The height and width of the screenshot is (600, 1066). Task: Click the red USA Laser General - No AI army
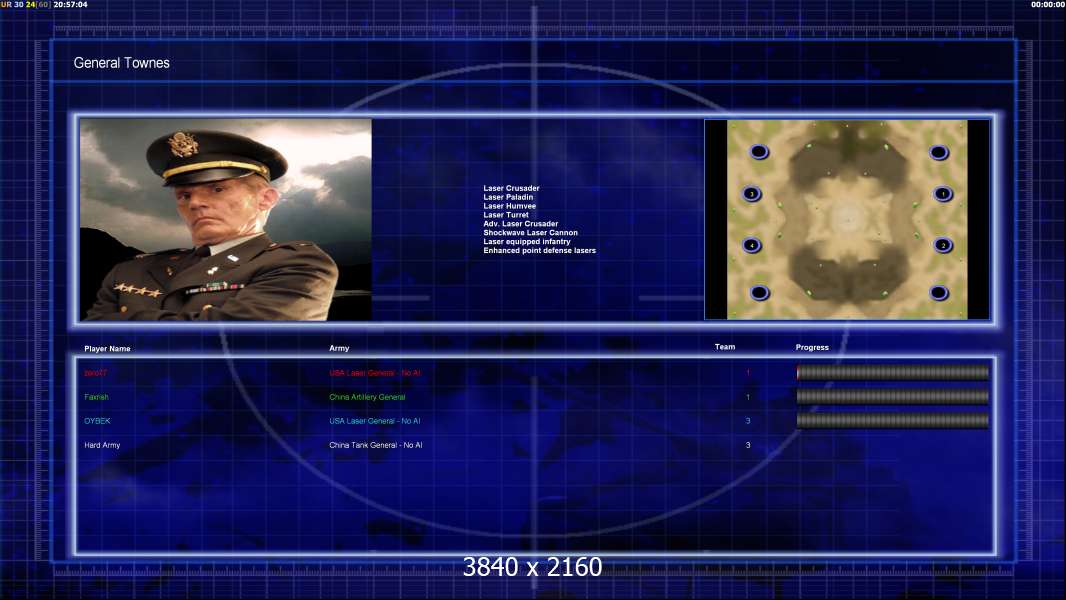click(x=375, y=373)
